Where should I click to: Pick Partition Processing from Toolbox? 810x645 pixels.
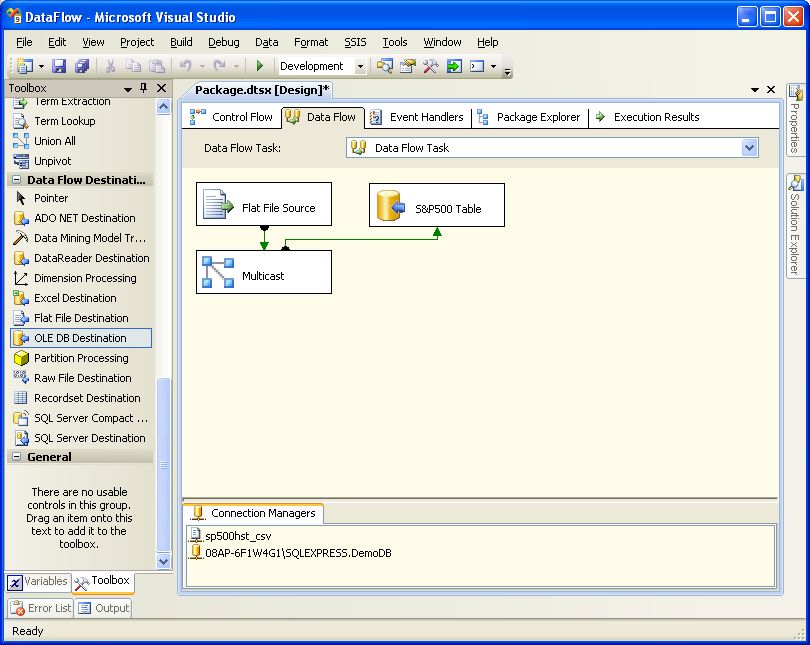(x=81, y=358)
